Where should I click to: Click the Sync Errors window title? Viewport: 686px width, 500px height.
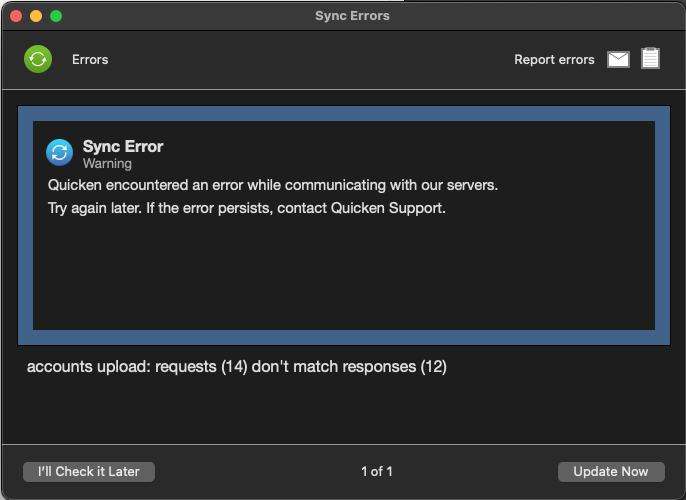point(352,16)
